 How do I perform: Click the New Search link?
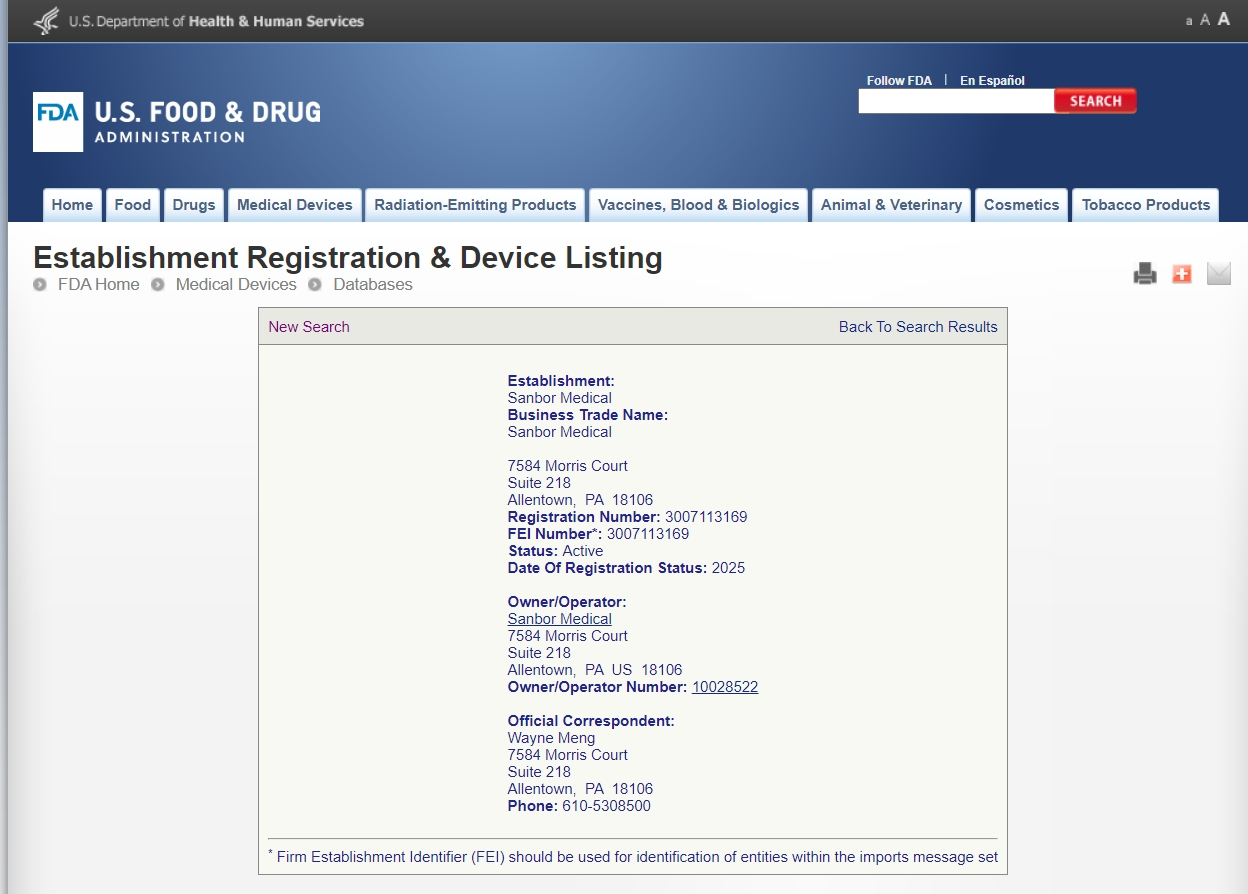click(x=309, y=327)
